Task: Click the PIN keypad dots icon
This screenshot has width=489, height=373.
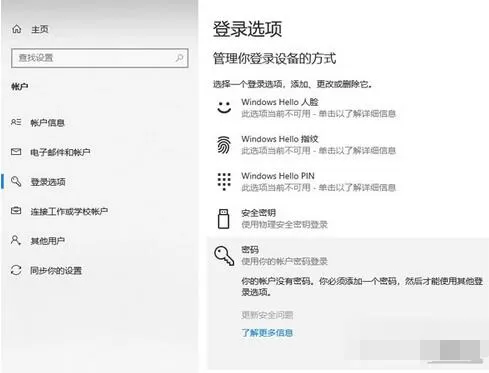Action: tap(224, 182)
